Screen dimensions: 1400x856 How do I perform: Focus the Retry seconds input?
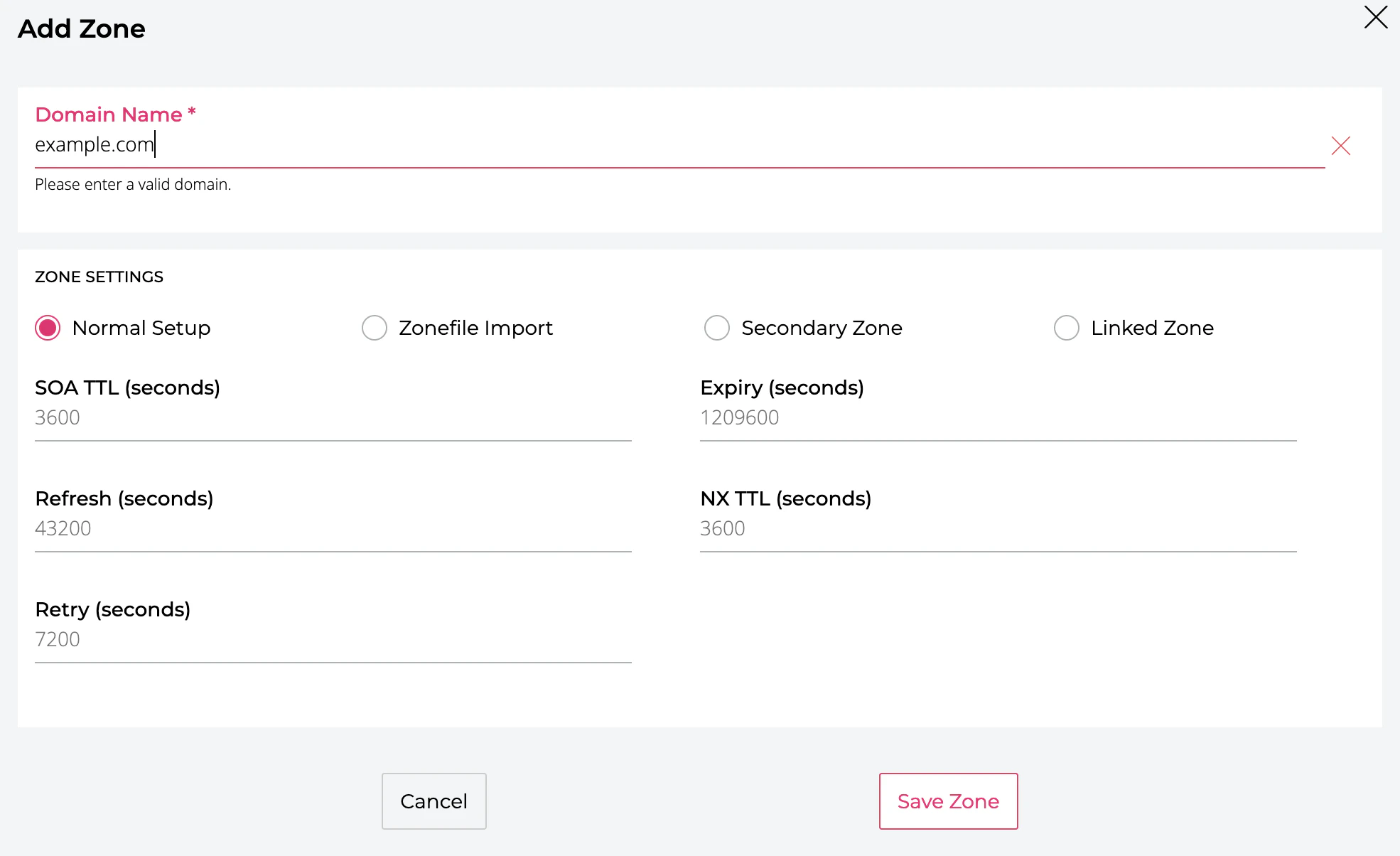pos(333,640)
